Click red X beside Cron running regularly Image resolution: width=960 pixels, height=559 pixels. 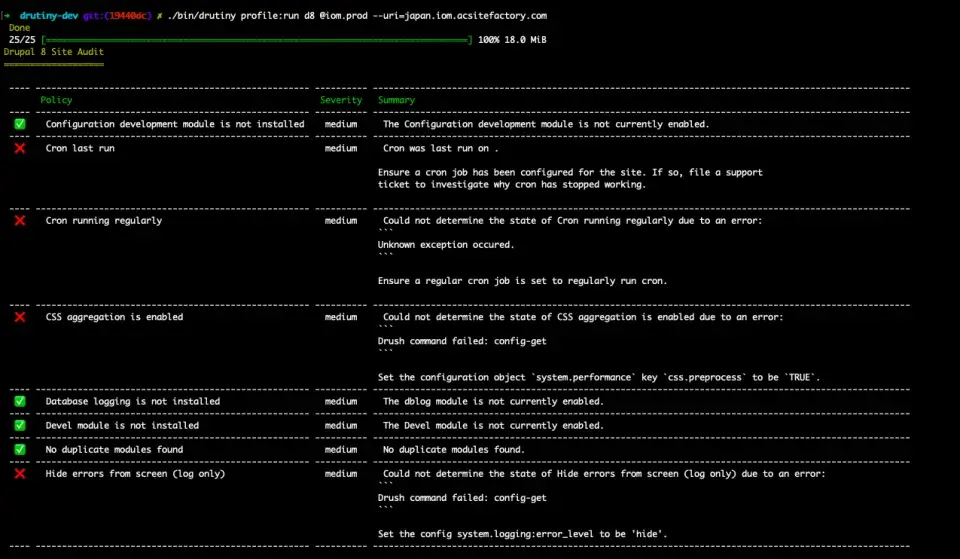coord(20,220)
